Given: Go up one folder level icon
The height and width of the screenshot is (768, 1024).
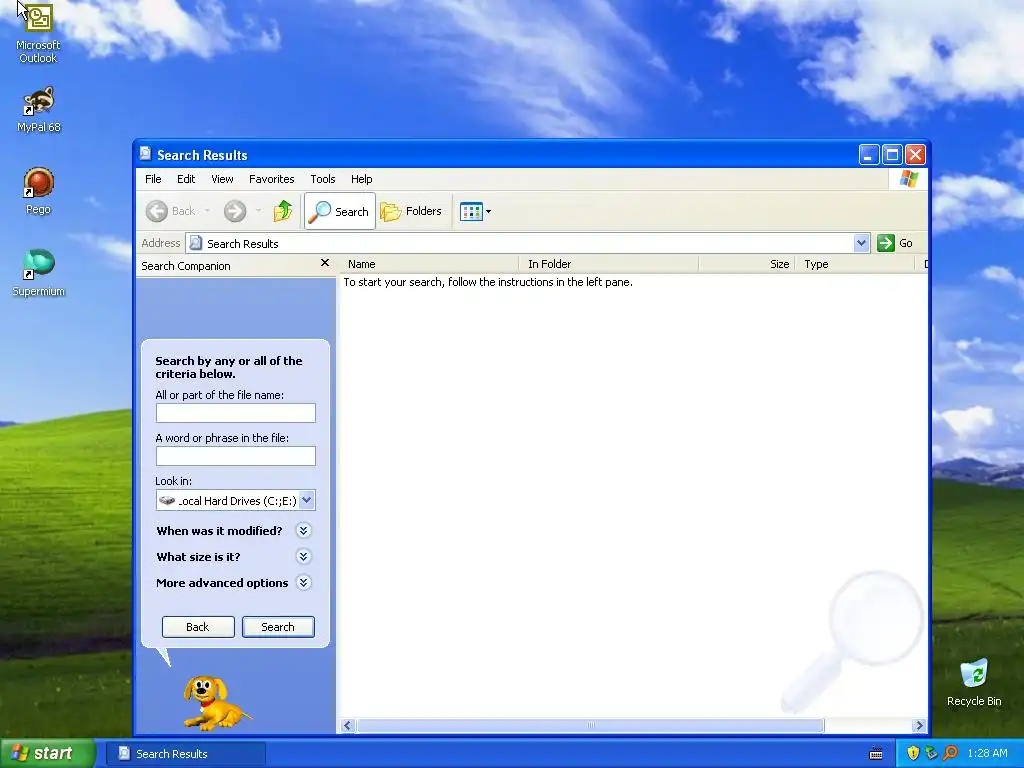Looking at the screenshot, I should pos(283,211).
